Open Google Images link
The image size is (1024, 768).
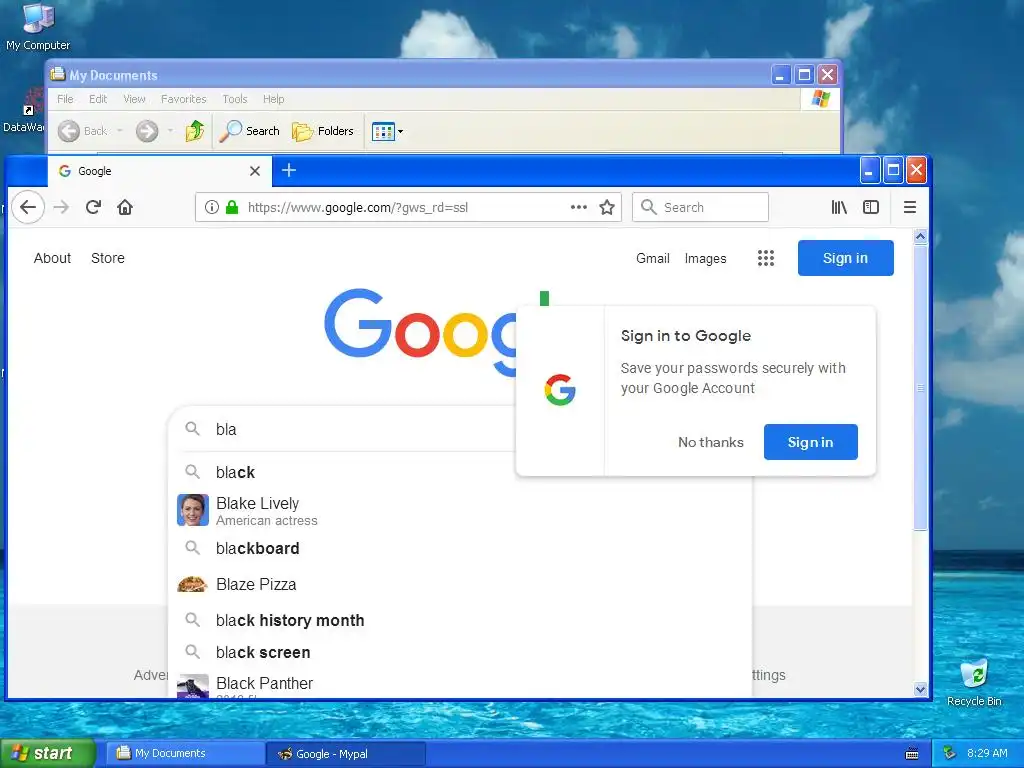coord(705,258)
